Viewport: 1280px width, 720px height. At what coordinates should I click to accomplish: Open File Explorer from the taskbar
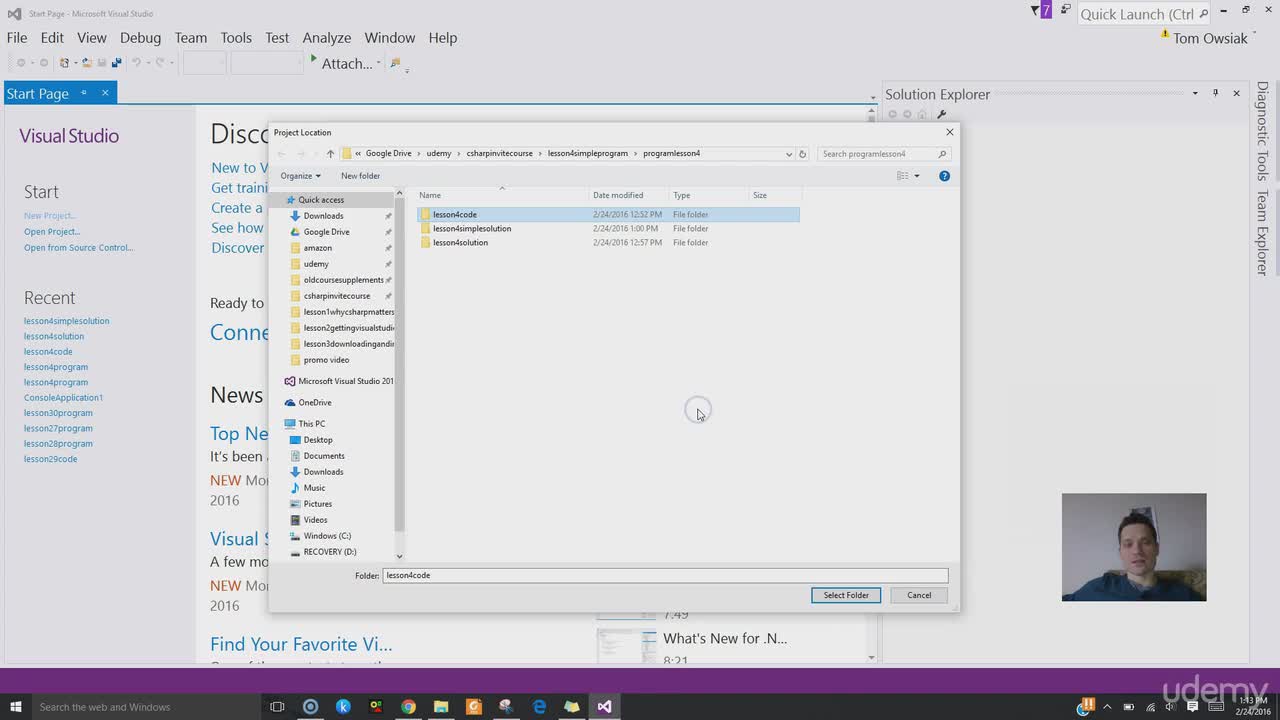(441, 707)
